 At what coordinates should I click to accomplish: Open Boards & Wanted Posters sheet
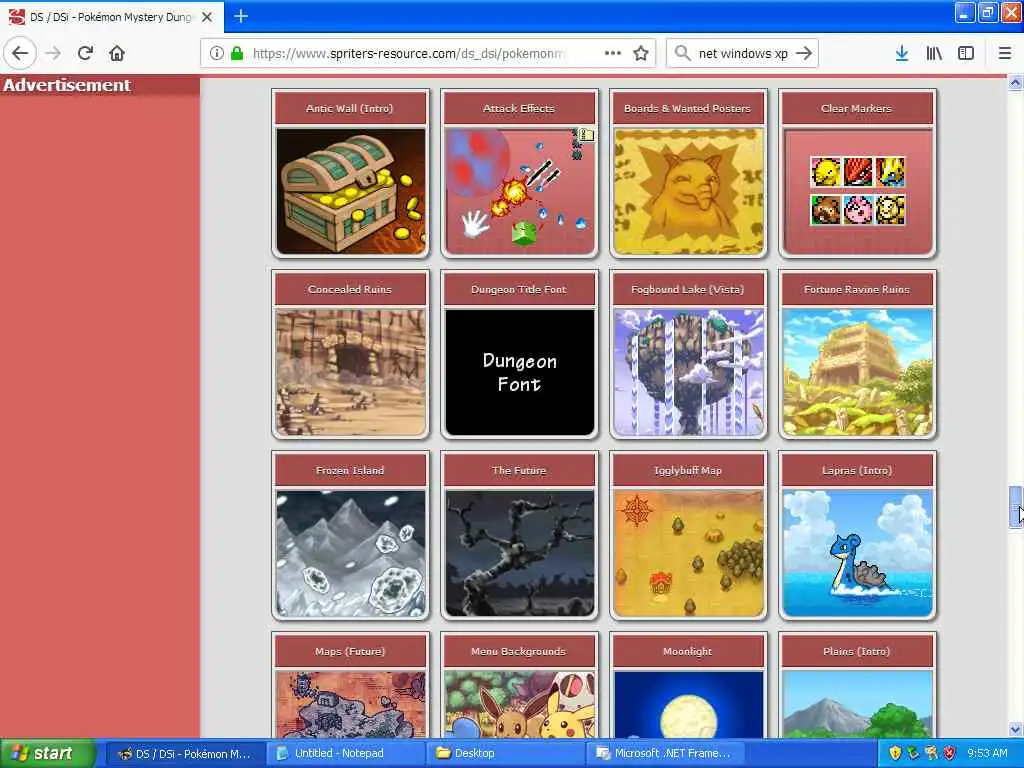coord(688,173)
